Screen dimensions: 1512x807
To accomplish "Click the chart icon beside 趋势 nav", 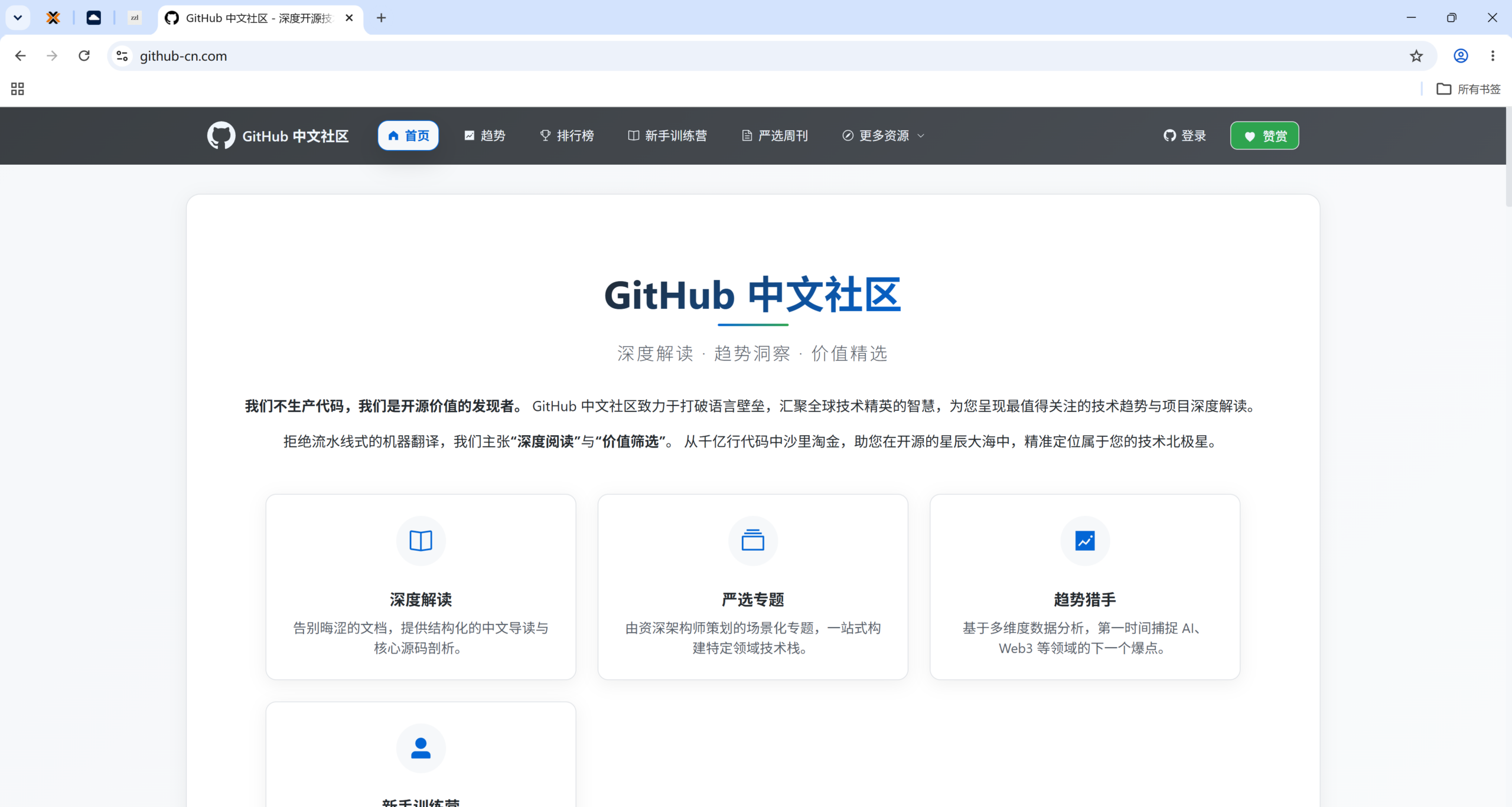I will [470, 136].
